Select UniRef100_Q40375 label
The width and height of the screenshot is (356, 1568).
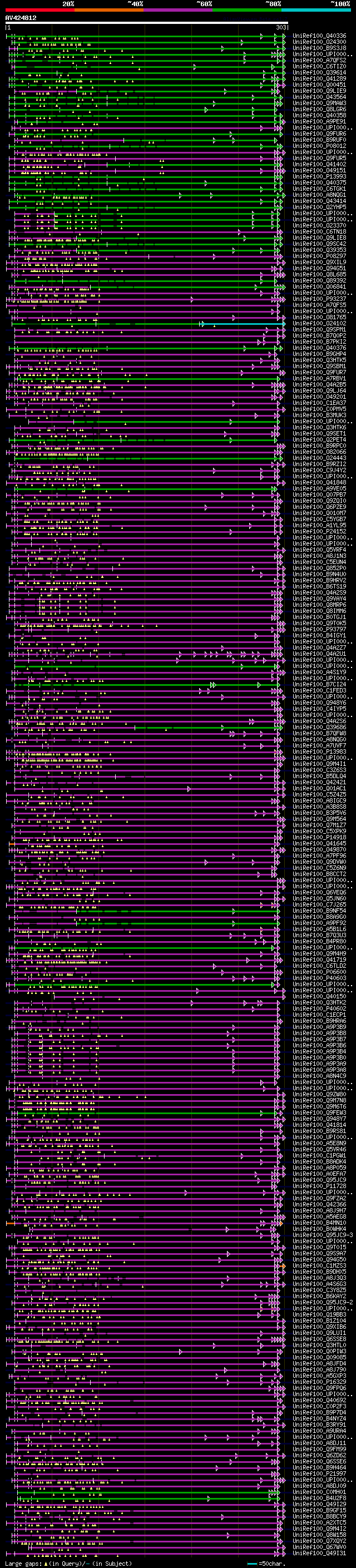tap(319, 182)
